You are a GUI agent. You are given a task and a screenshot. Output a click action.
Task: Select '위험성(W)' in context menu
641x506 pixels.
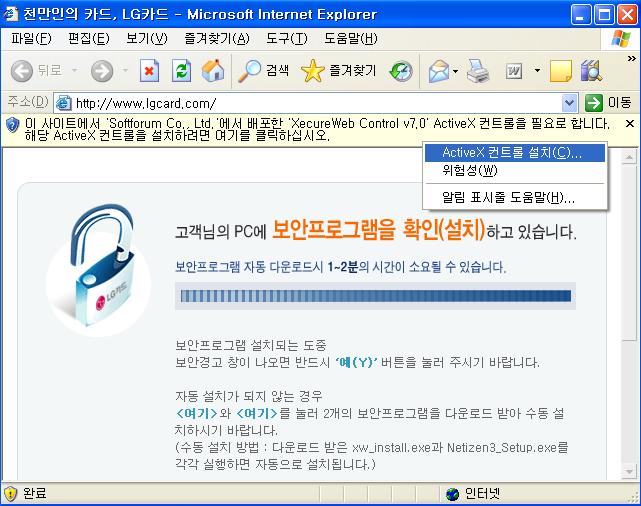(470, 171)
